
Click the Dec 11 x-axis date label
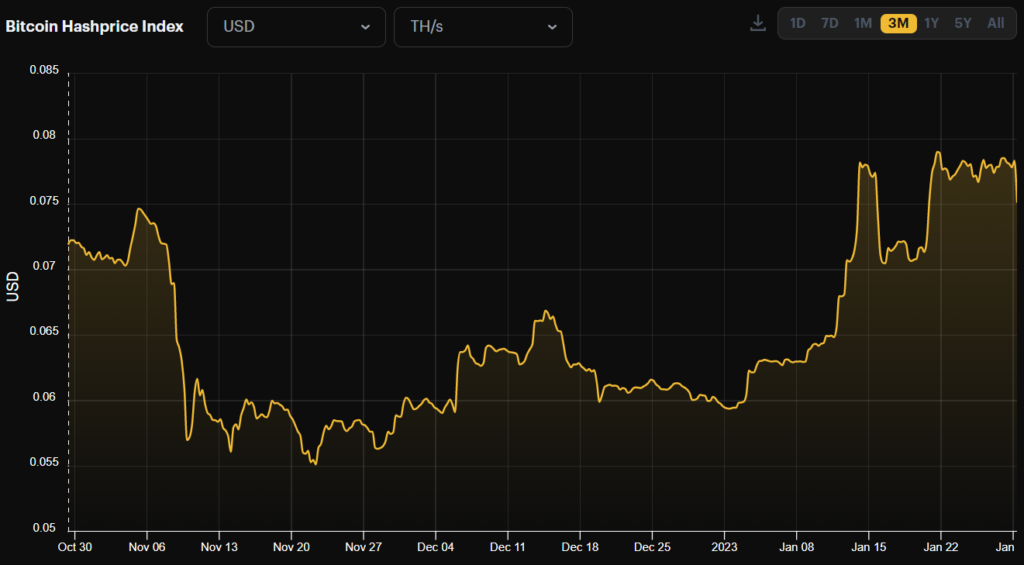click(x=508, y=548)
